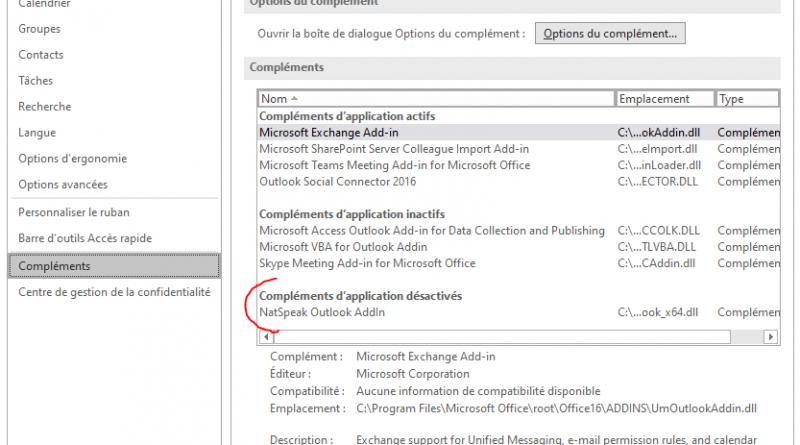The image size is (800, 445).
Task: Click the Compléments d'application actifs group heading
Action: 347,116
